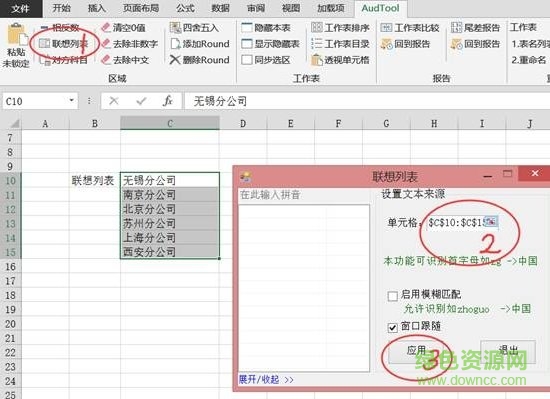Select row 16 header

pyautogui.click(x=11, y=266)
